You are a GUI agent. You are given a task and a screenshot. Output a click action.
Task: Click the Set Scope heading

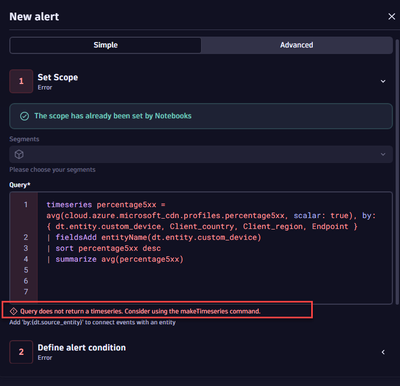coord(58,77)
